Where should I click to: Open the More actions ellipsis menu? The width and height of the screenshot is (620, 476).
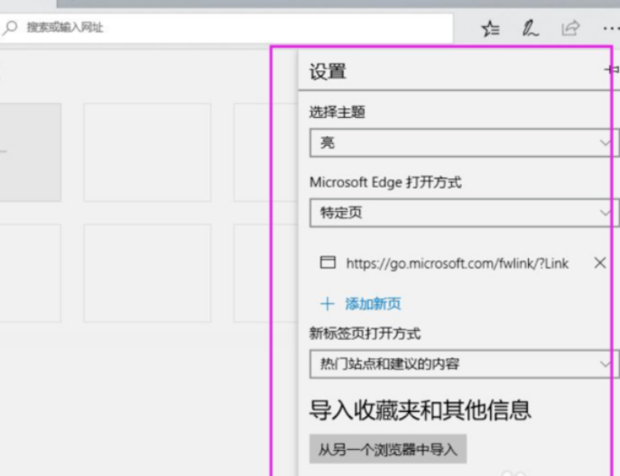tap(611, 28)
